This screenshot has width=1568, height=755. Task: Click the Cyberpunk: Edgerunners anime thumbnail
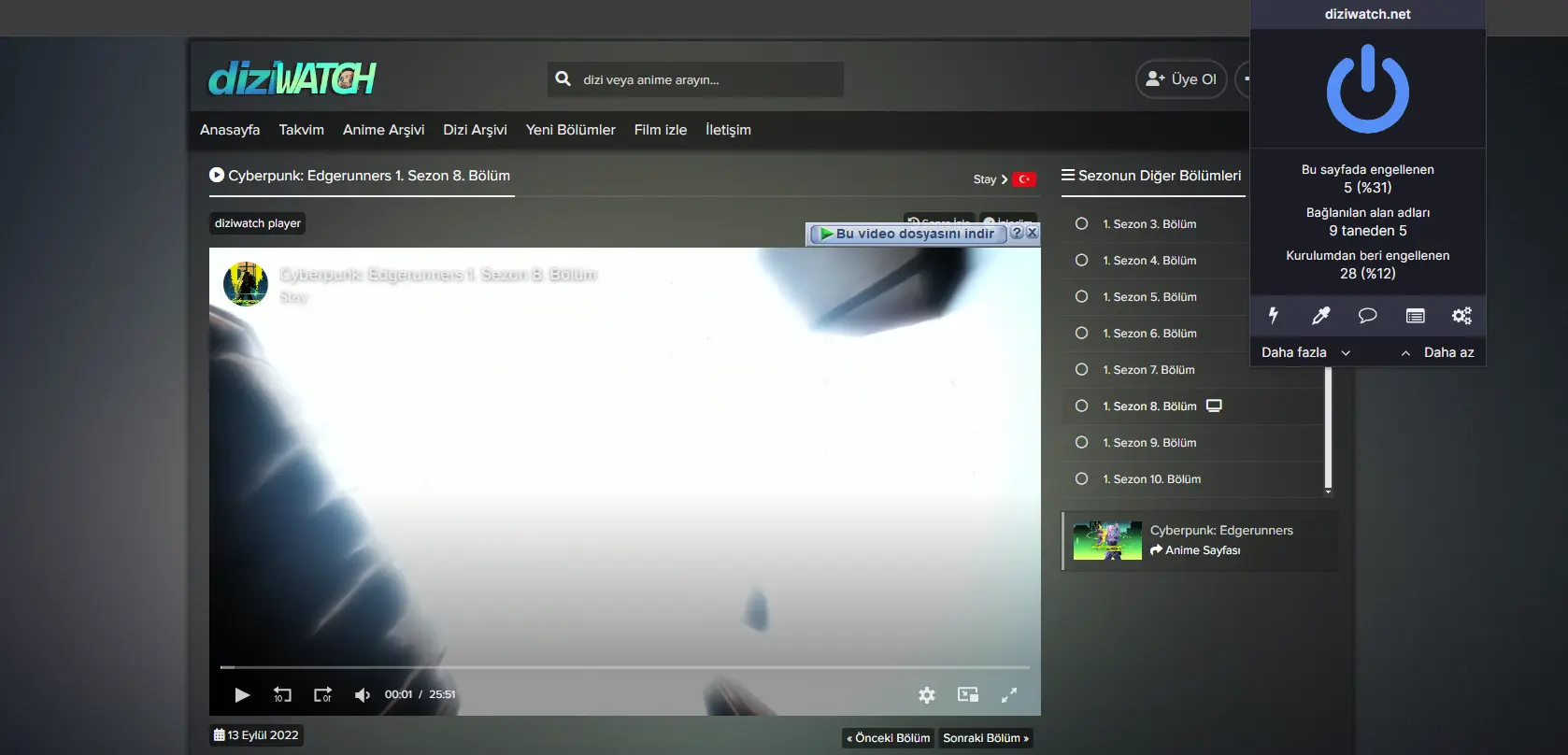pyautogui.click(x=1107, y=540)
